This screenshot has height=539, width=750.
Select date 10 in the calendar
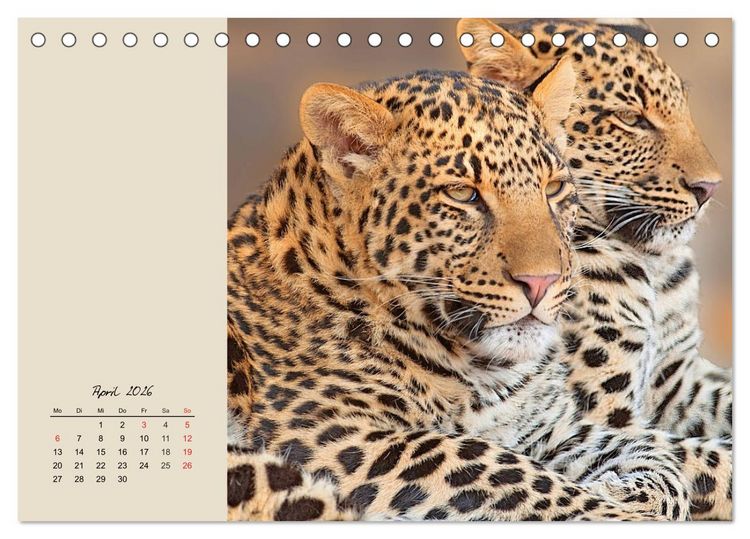click(144, 439)
